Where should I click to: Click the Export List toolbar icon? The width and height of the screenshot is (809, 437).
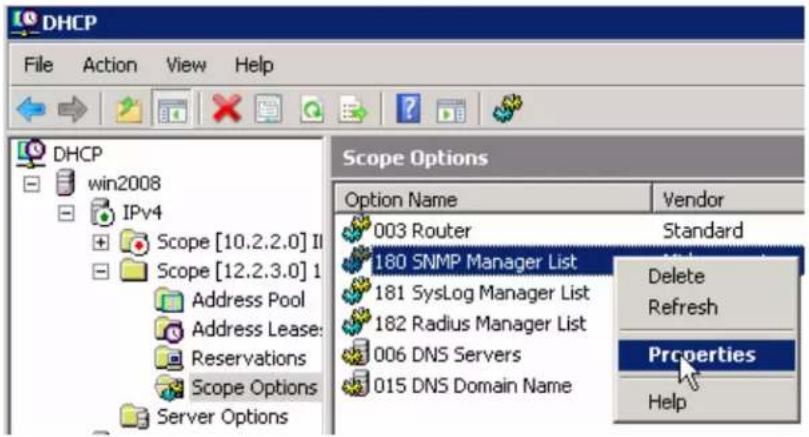(x=353, y=109)
